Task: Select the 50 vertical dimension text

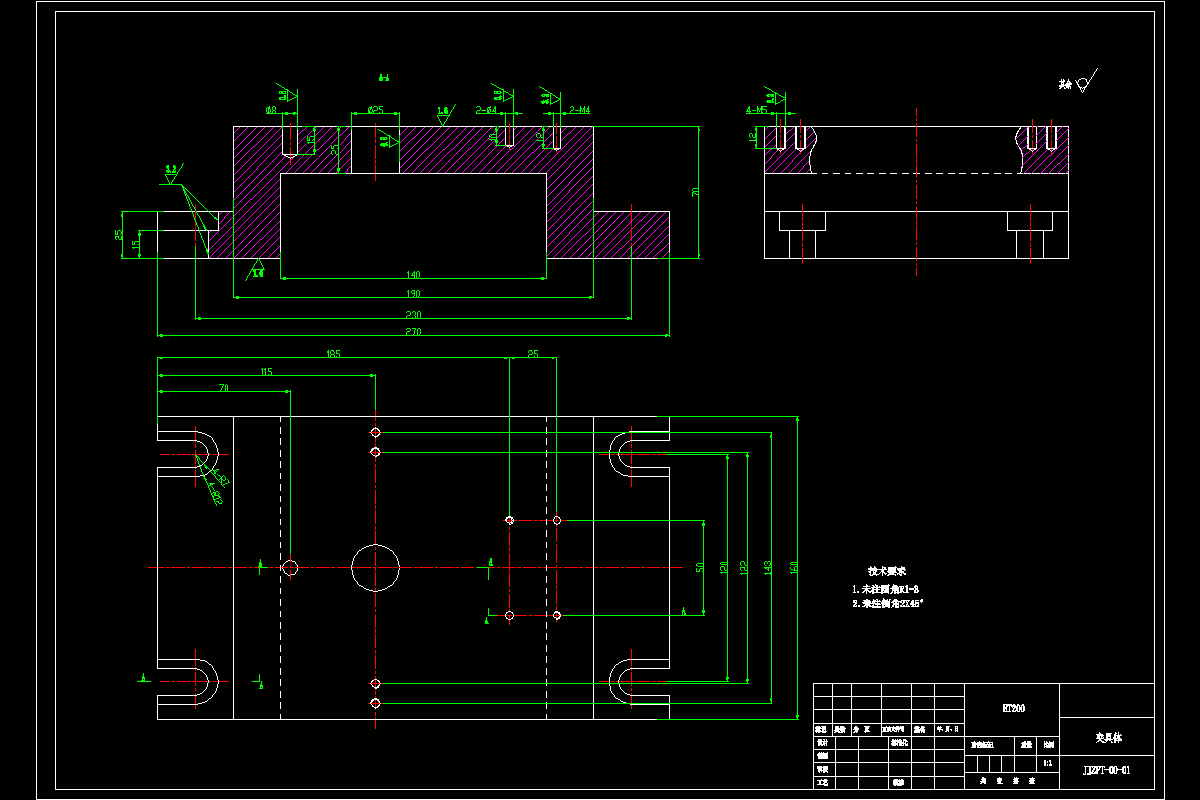Action: tap(700, 566)
